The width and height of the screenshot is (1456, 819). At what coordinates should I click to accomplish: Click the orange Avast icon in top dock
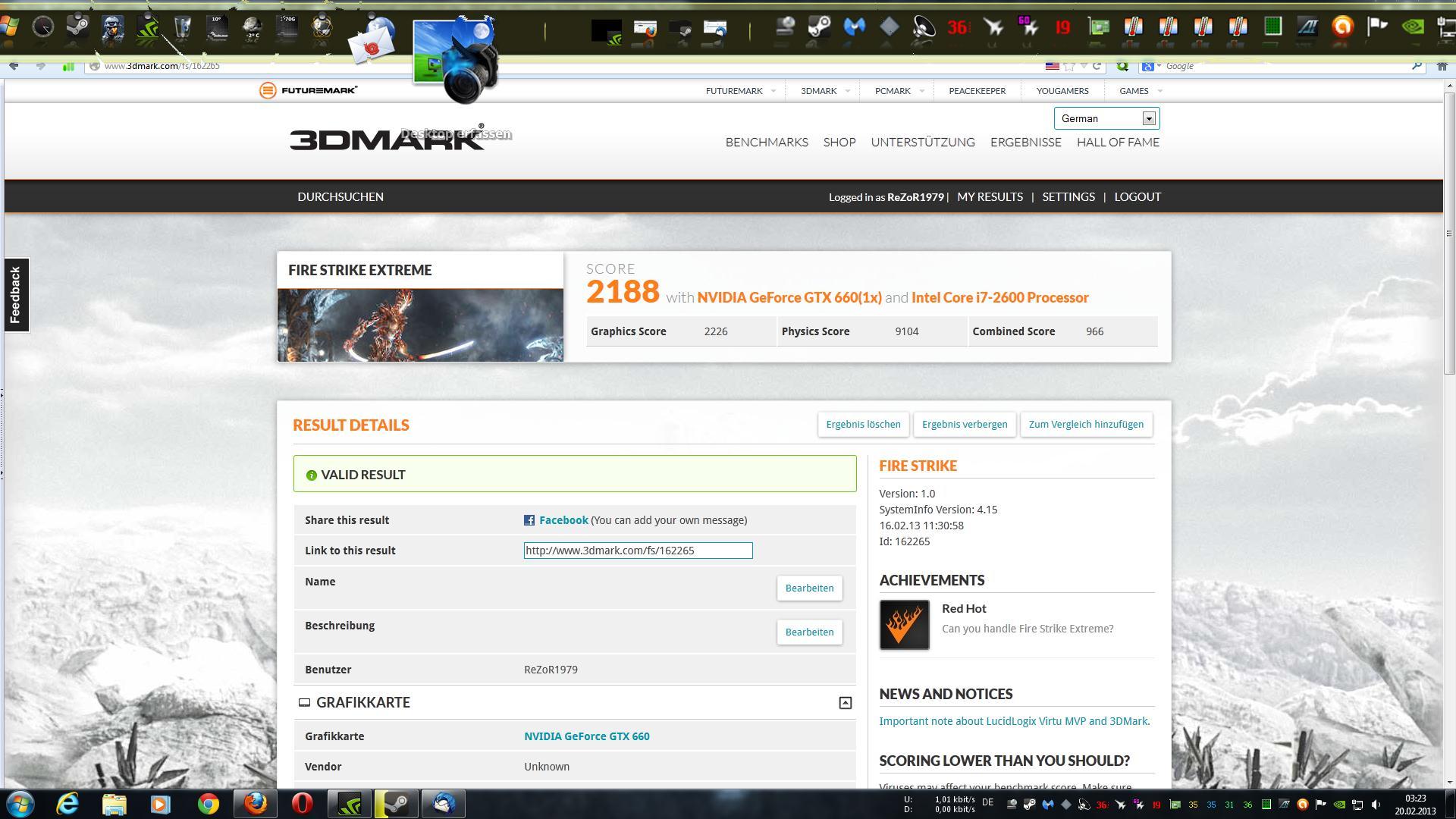pos(1342,28)
